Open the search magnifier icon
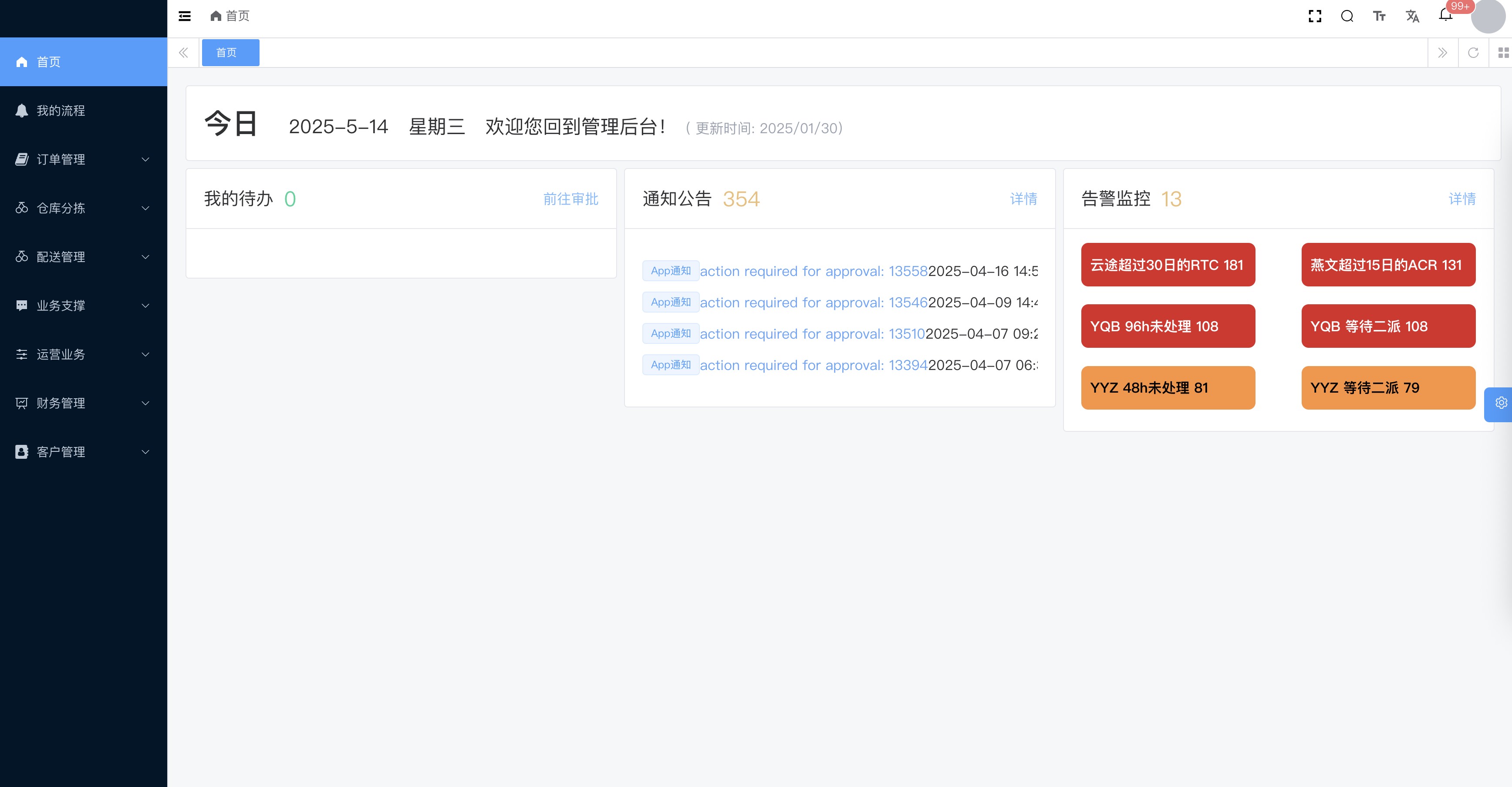The width and height of the screenshot is (1512, 787). coord(1347,17)
